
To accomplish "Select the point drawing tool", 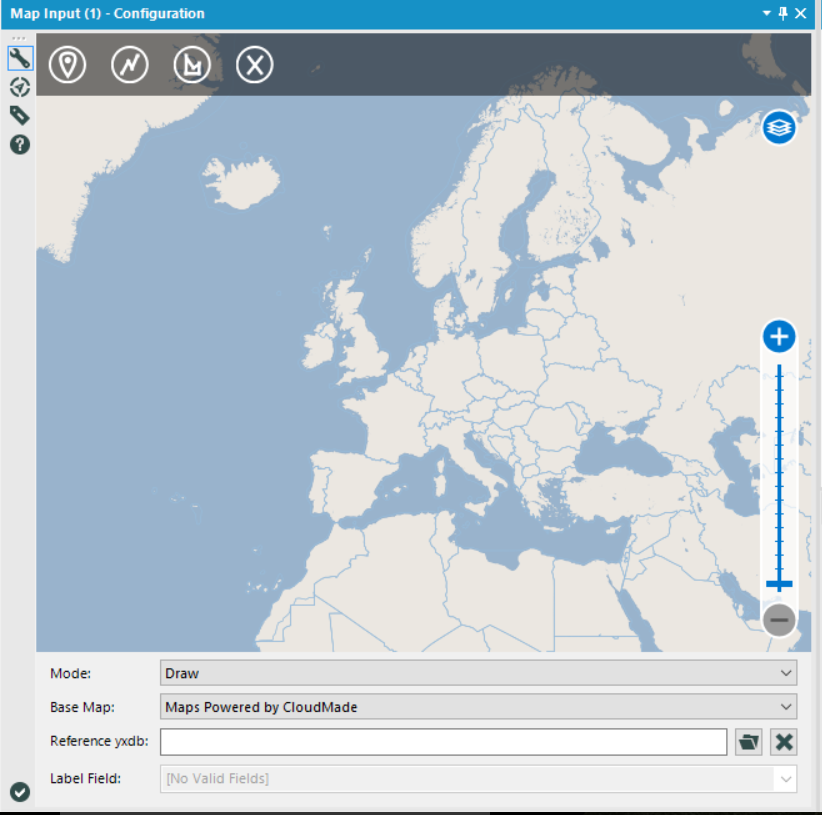I will (68, 65).
